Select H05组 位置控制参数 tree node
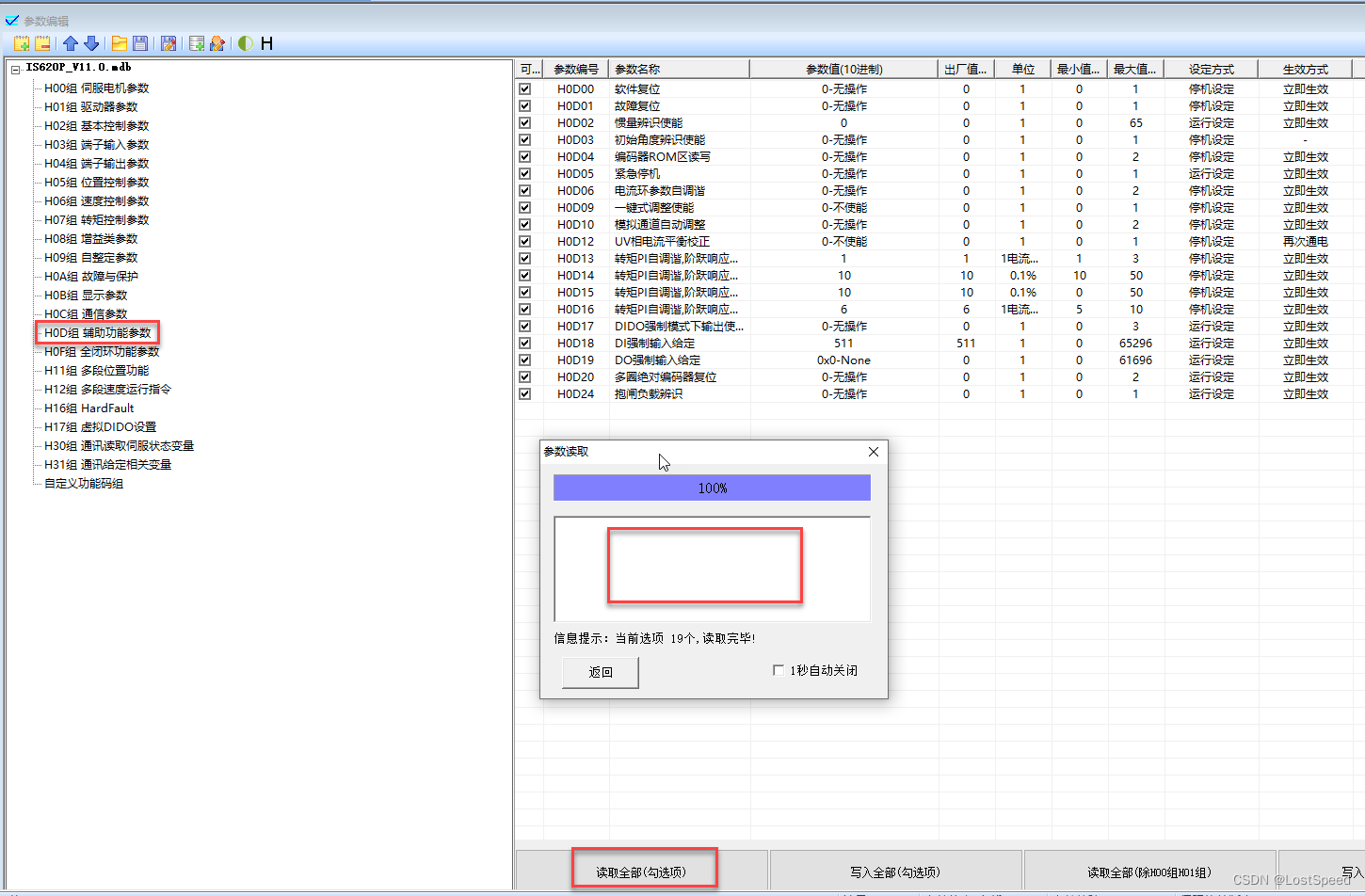Viewport: 1365px width, 896px height. click(x=96, y=183)
